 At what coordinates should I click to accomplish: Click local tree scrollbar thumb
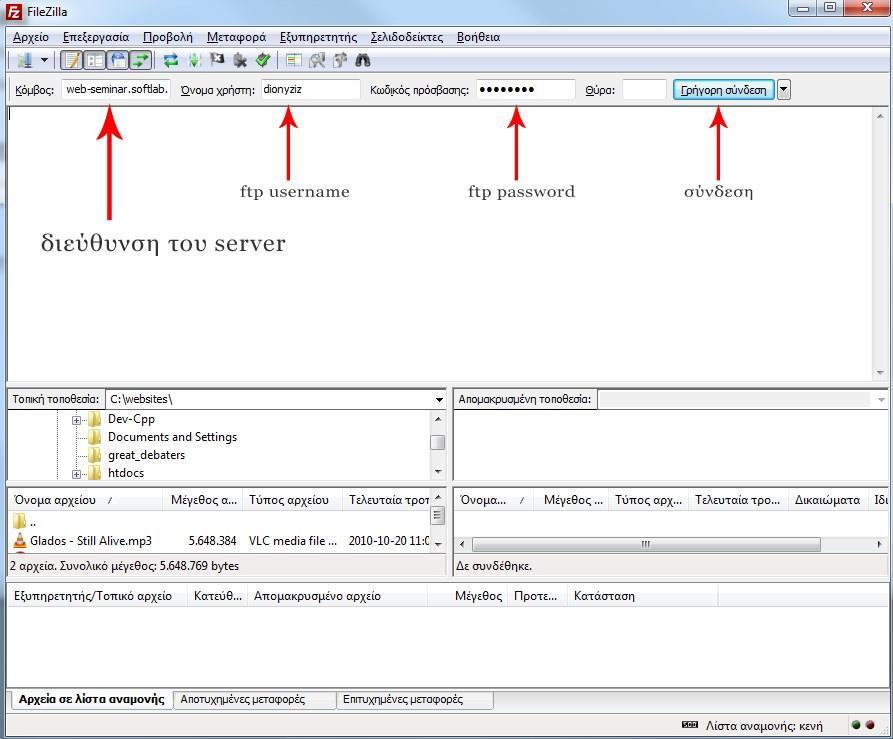437,442
